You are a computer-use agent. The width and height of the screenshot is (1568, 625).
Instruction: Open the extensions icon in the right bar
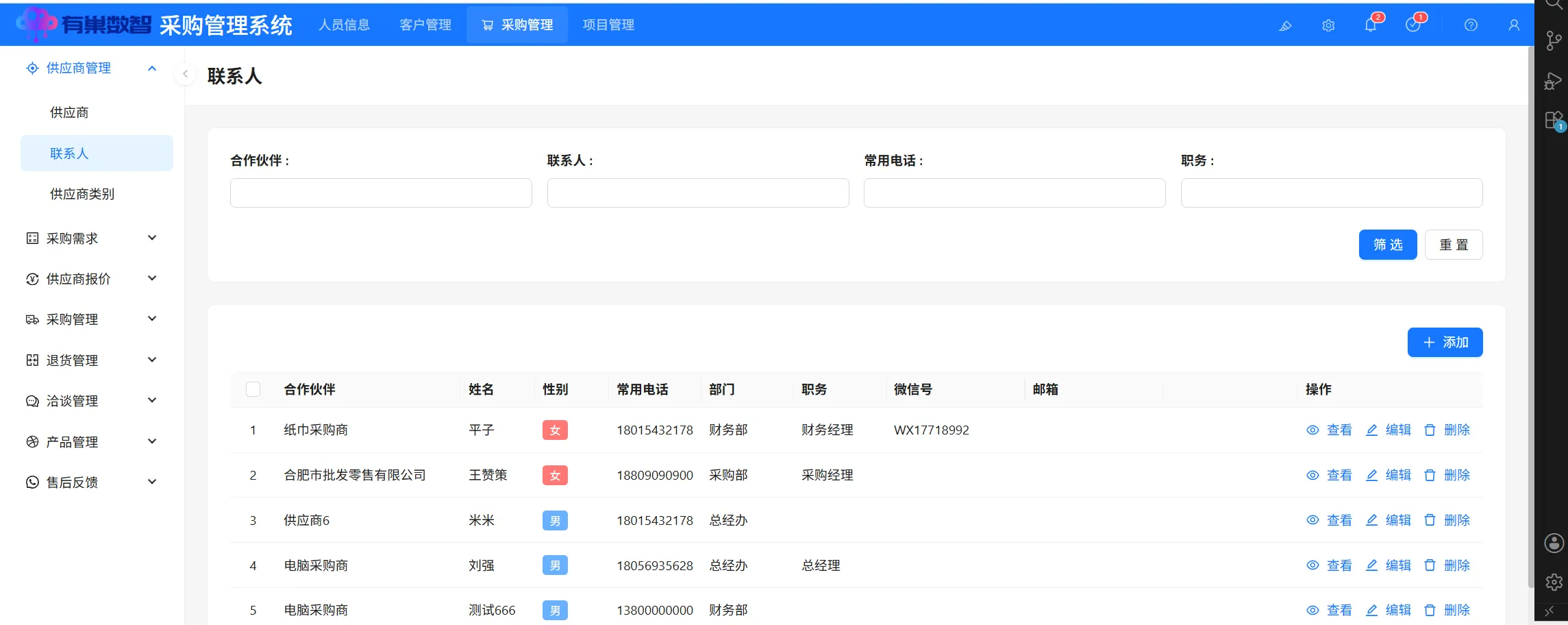point(1553,121)
